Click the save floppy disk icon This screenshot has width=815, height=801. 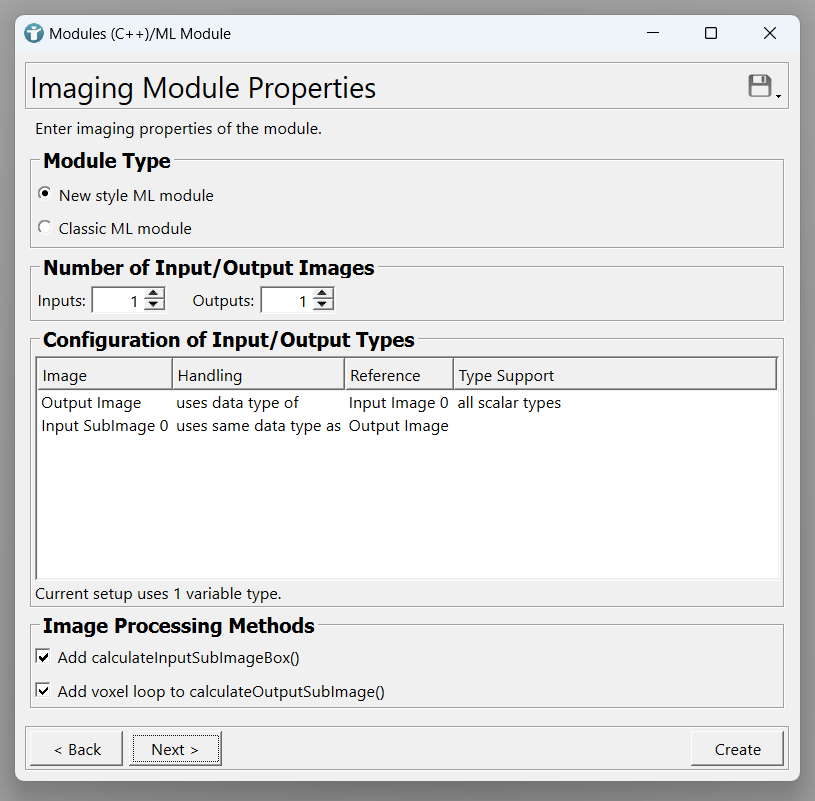[x=760, y=86]
